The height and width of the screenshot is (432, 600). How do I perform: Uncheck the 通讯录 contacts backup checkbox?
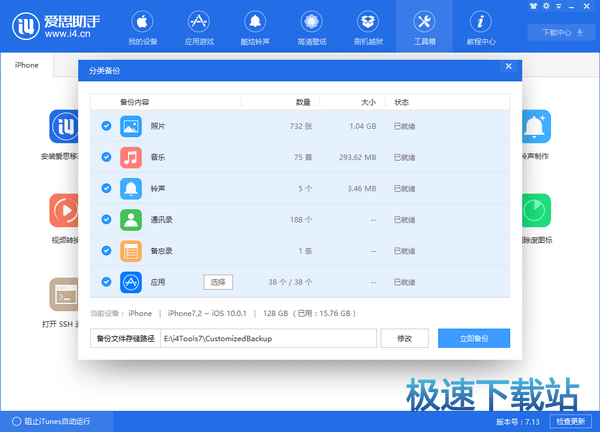[106, 219]
